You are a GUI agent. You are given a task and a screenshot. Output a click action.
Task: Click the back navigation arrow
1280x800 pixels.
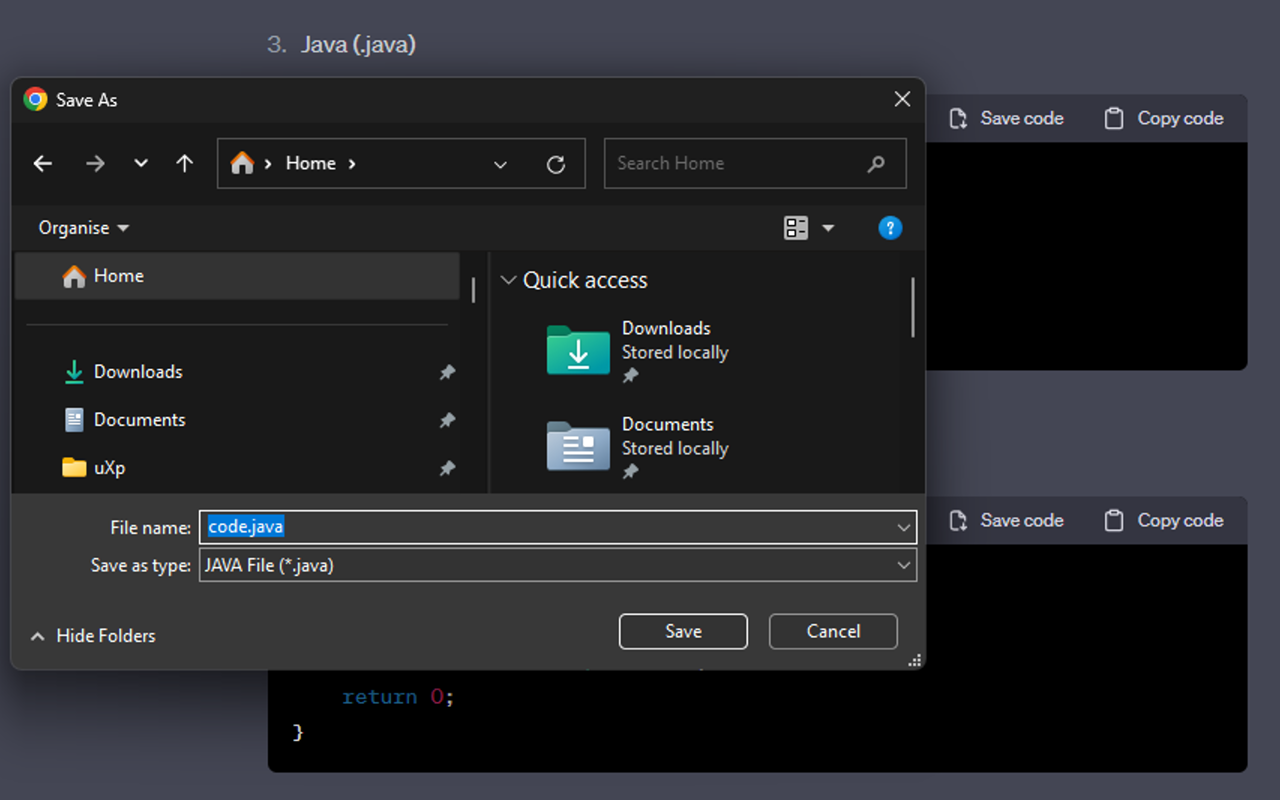pos(42,163)
